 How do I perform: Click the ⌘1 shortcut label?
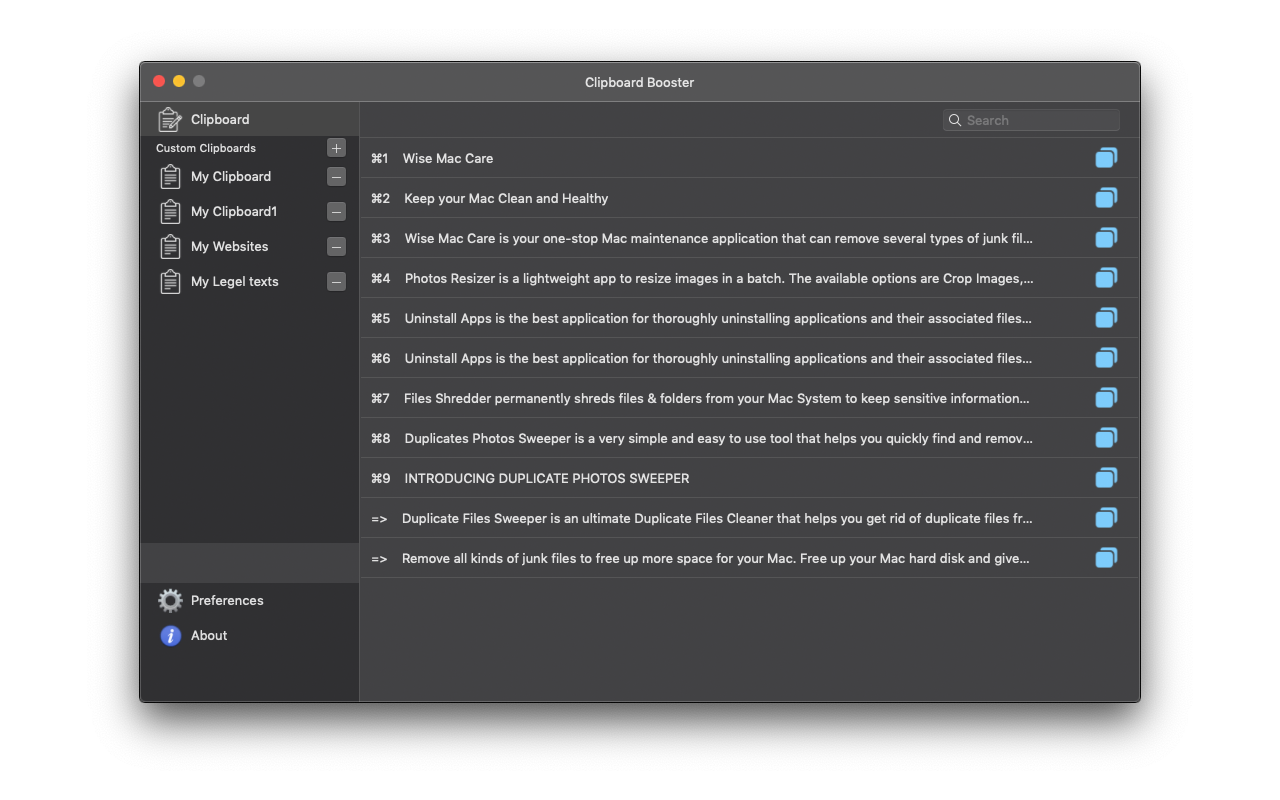click(x=379, y=158)
